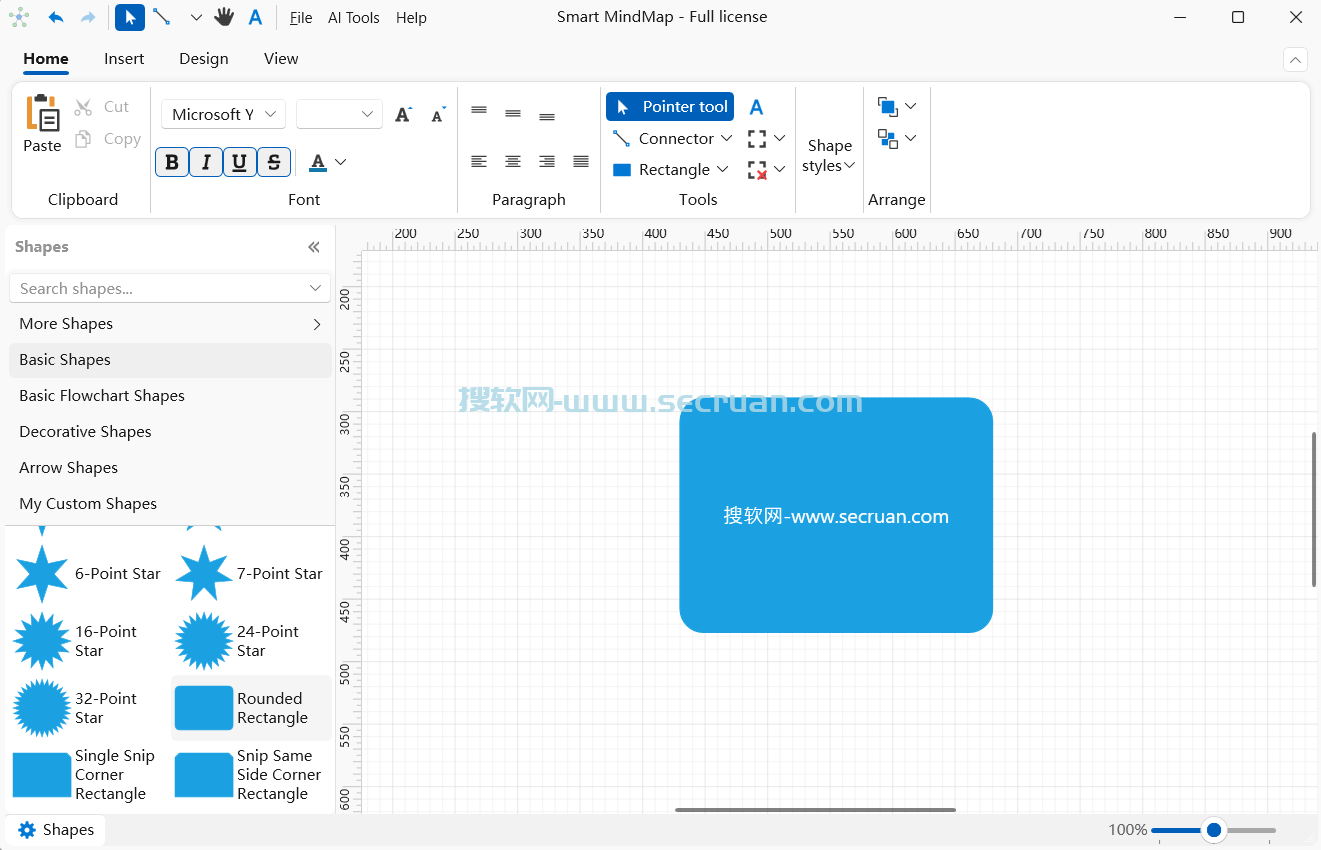
Task: Align paragraph right
Action: click(547, 161)
